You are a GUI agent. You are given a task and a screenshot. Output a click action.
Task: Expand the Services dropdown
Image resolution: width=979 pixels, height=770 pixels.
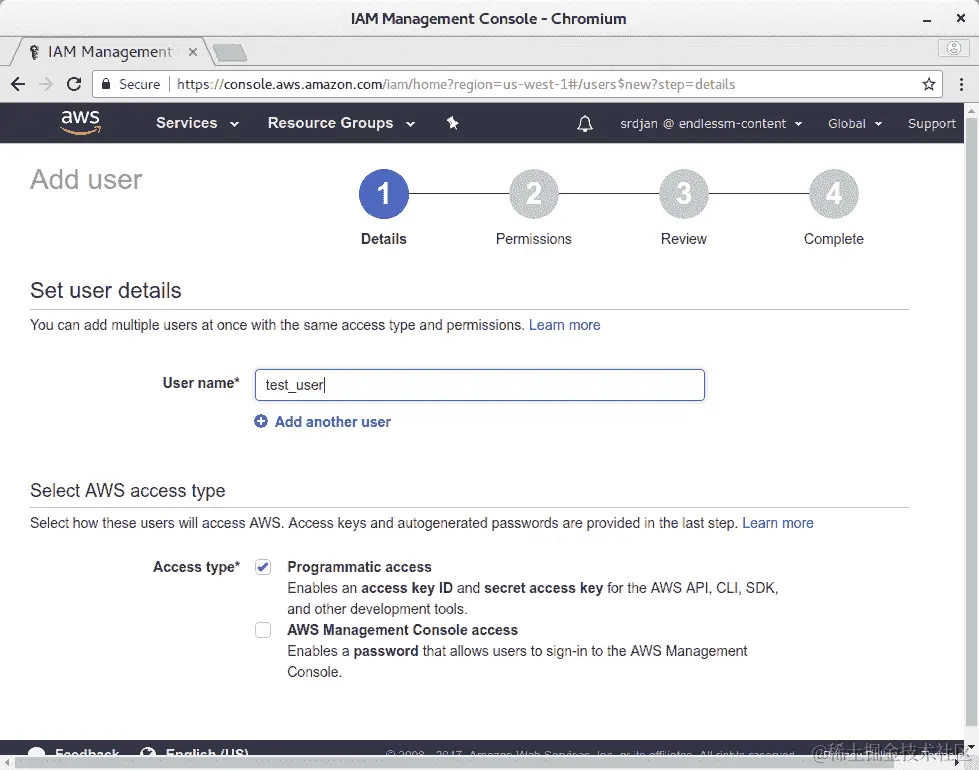[x=197, y=123]
